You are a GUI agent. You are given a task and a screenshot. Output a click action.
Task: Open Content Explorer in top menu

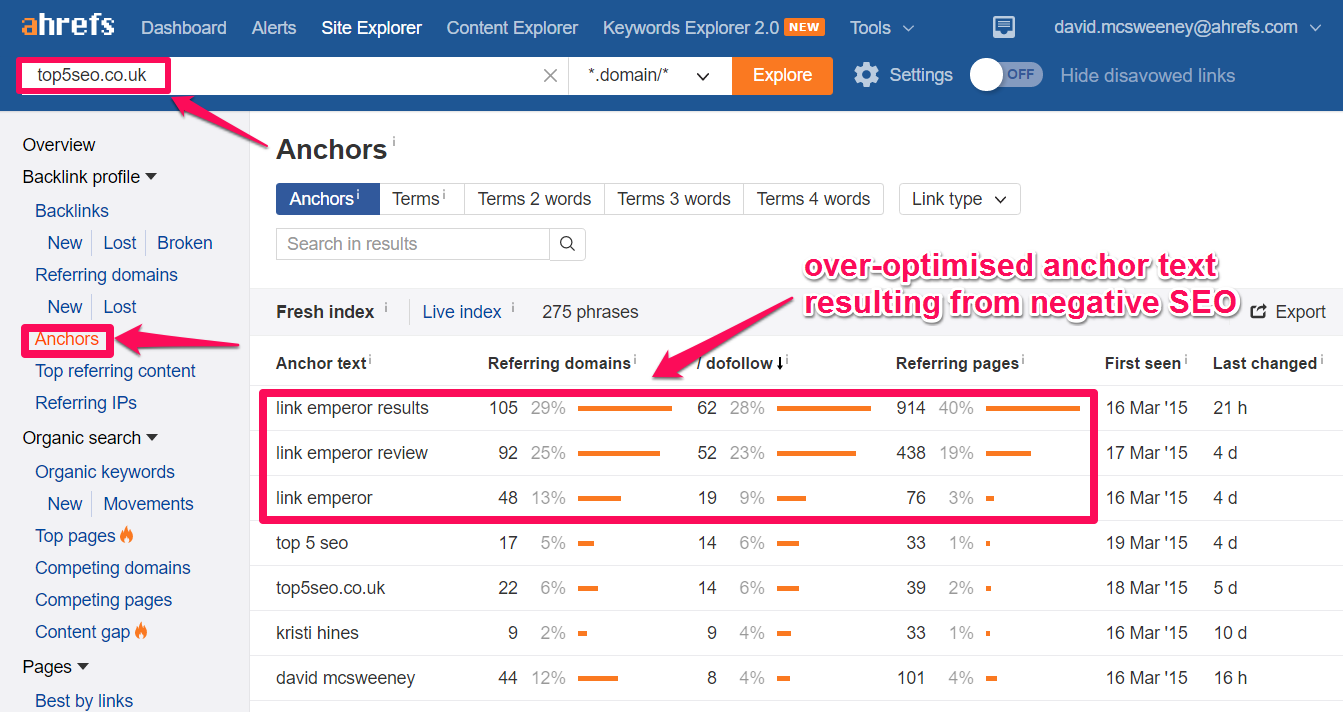click(512, 28)
